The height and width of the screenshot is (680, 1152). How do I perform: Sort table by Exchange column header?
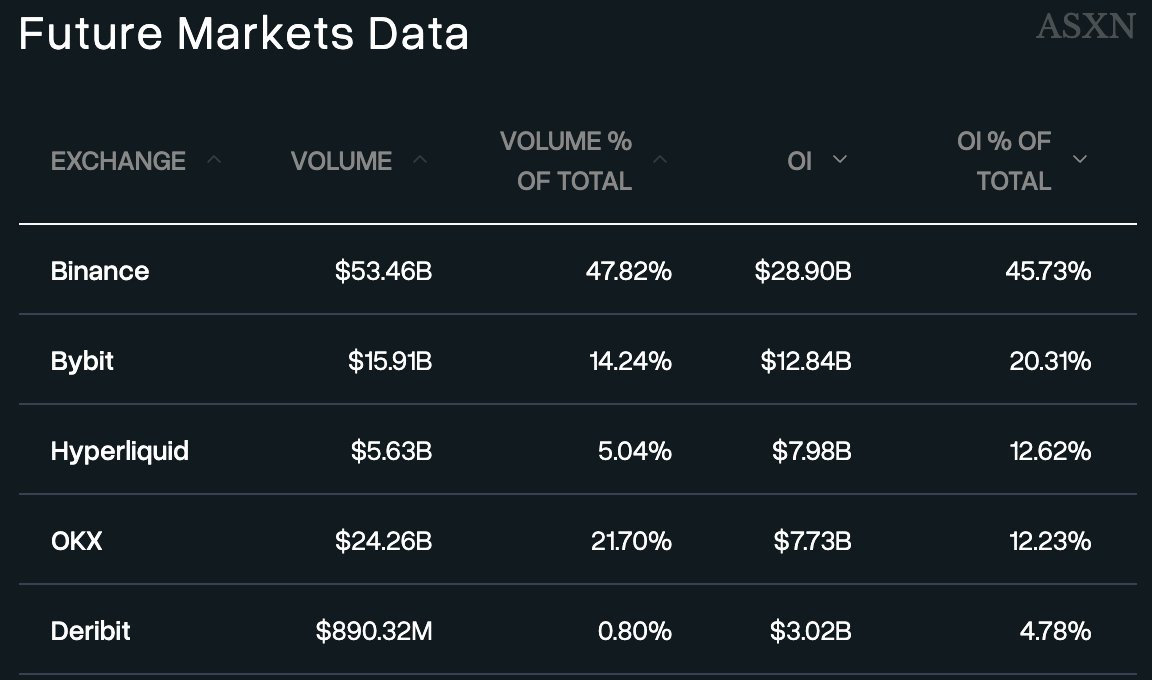pyautogui.click(x=118, y=161)
